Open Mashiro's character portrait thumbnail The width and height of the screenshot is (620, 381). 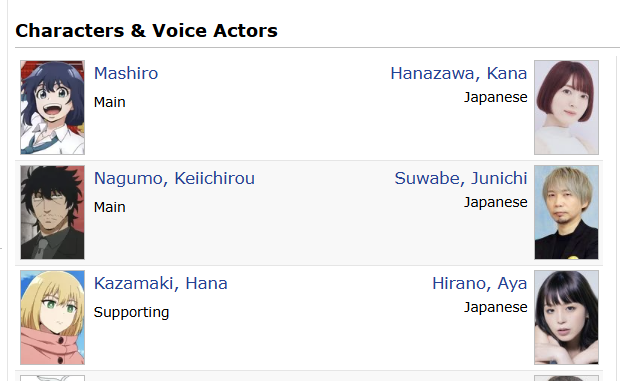click(x=53, y=107)
